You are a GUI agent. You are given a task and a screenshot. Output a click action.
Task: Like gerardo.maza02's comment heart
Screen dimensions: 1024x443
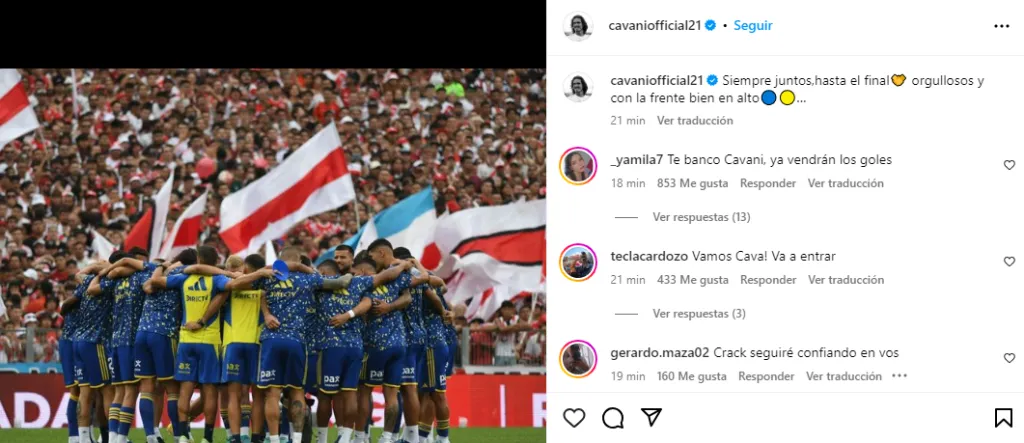1009,358
